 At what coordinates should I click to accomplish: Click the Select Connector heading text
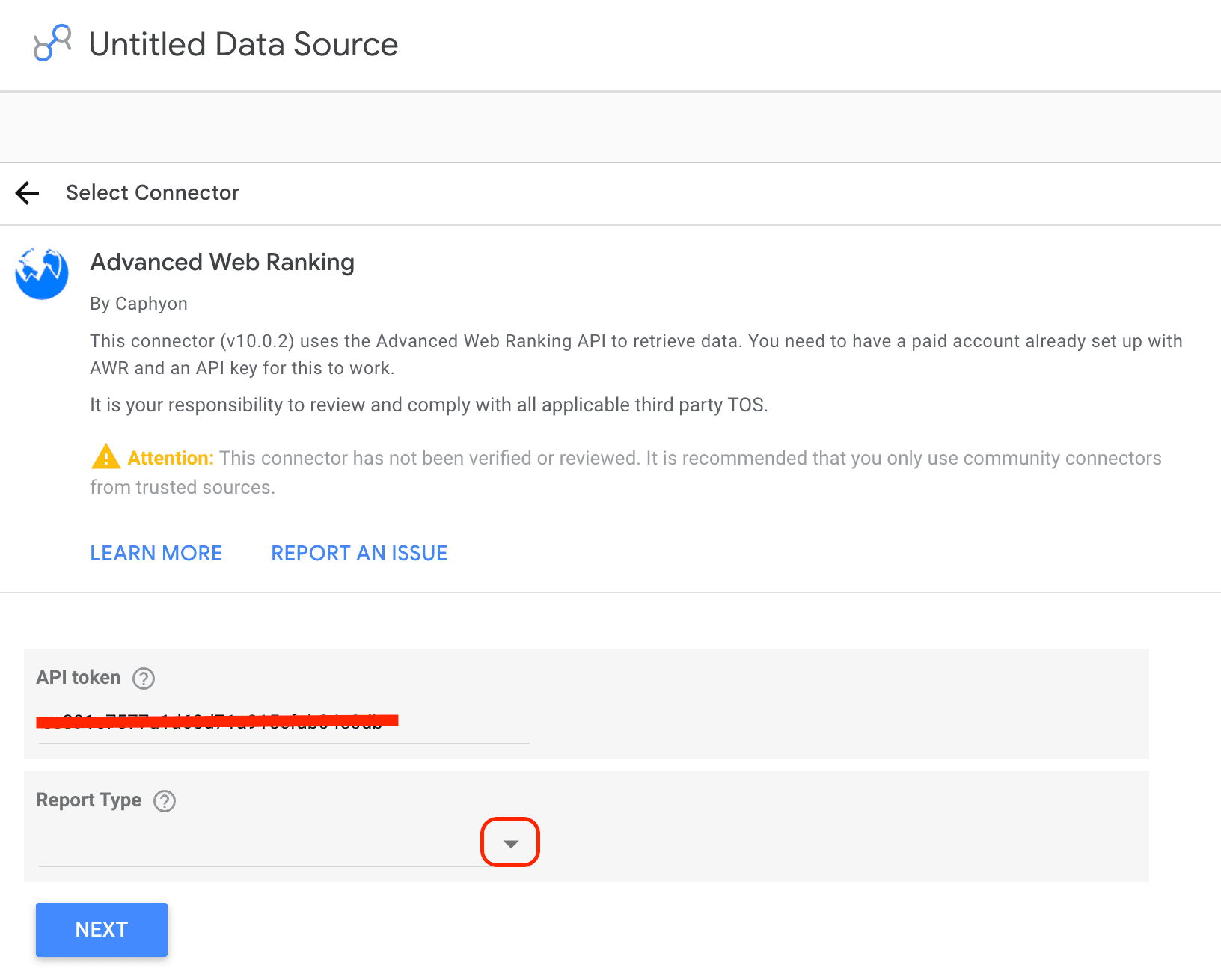[153, 193]
